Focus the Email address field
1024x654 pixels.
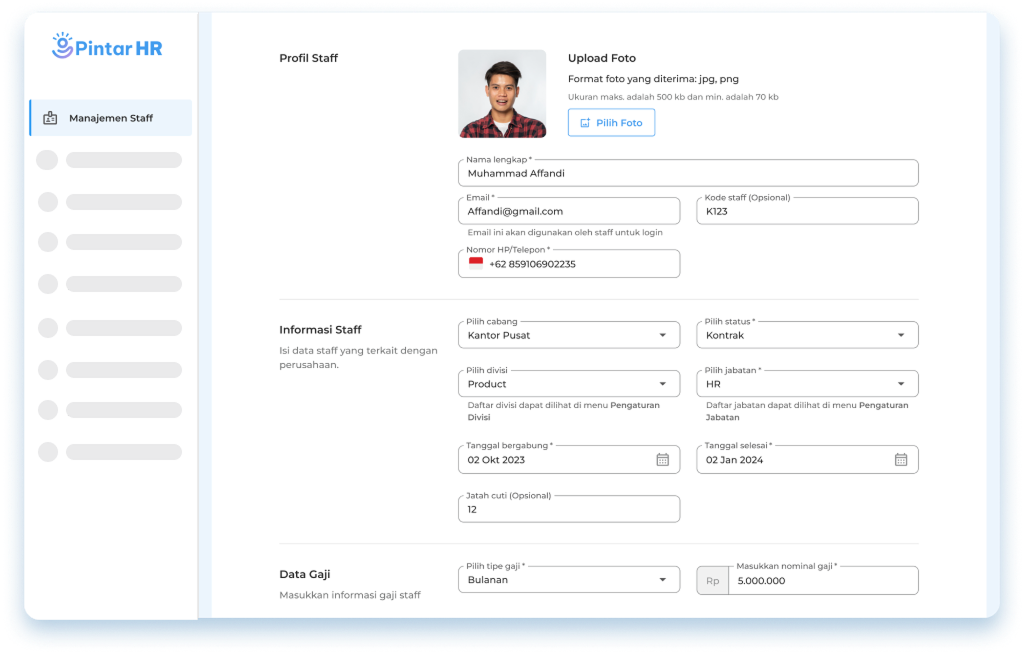[568, 211]
